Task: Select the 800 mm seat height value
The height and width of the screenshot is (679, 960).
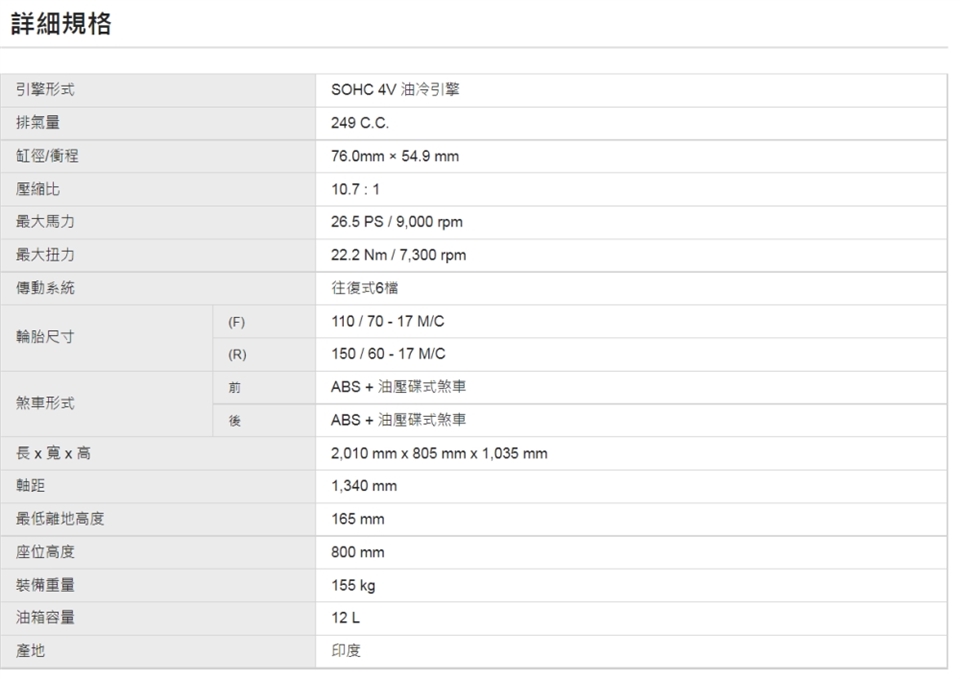Action: (357, 552)
